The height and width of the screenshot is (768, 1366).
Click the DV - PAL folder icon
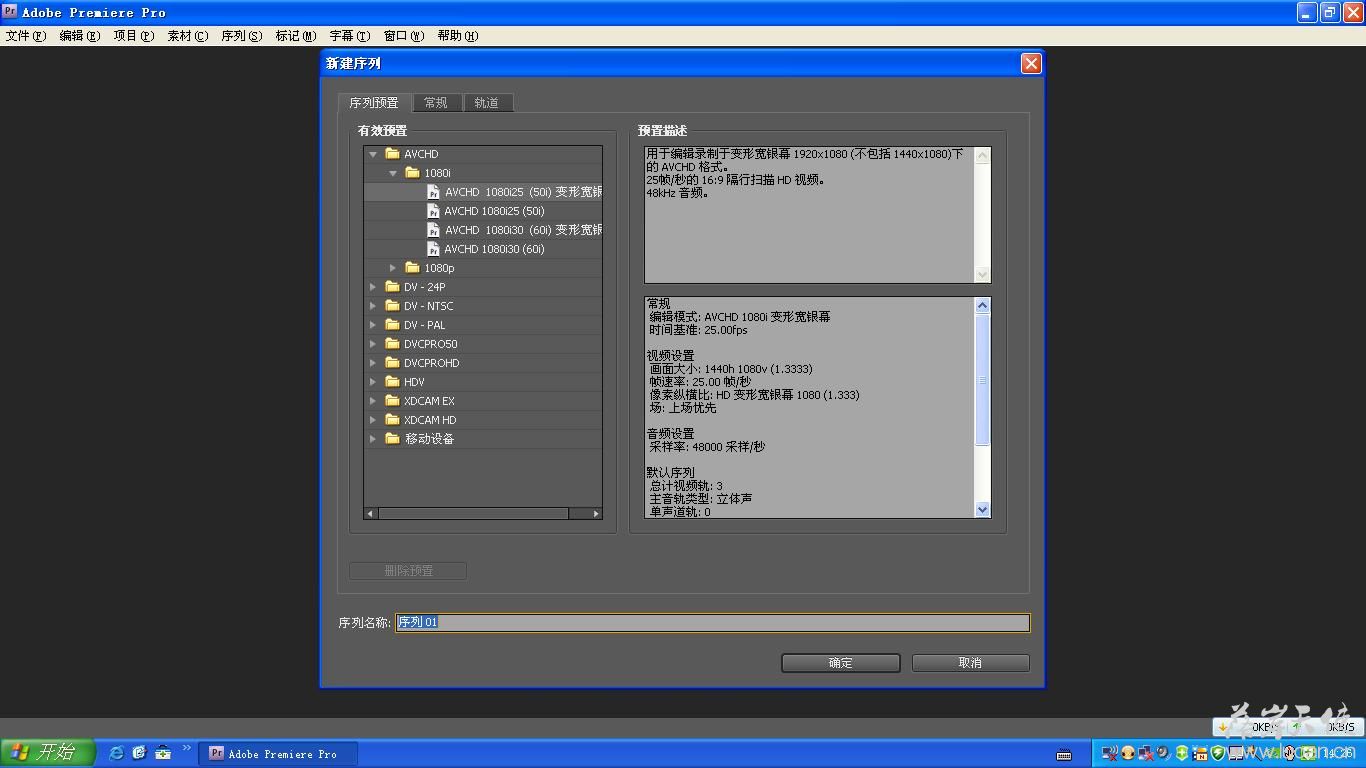[x=392, y=325]
